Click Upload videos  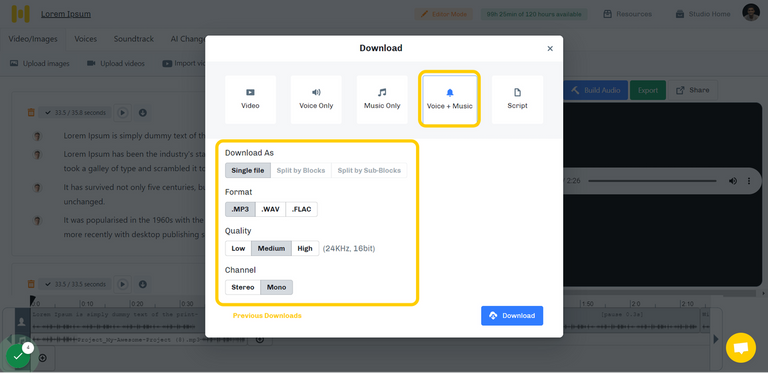(116, 64)
